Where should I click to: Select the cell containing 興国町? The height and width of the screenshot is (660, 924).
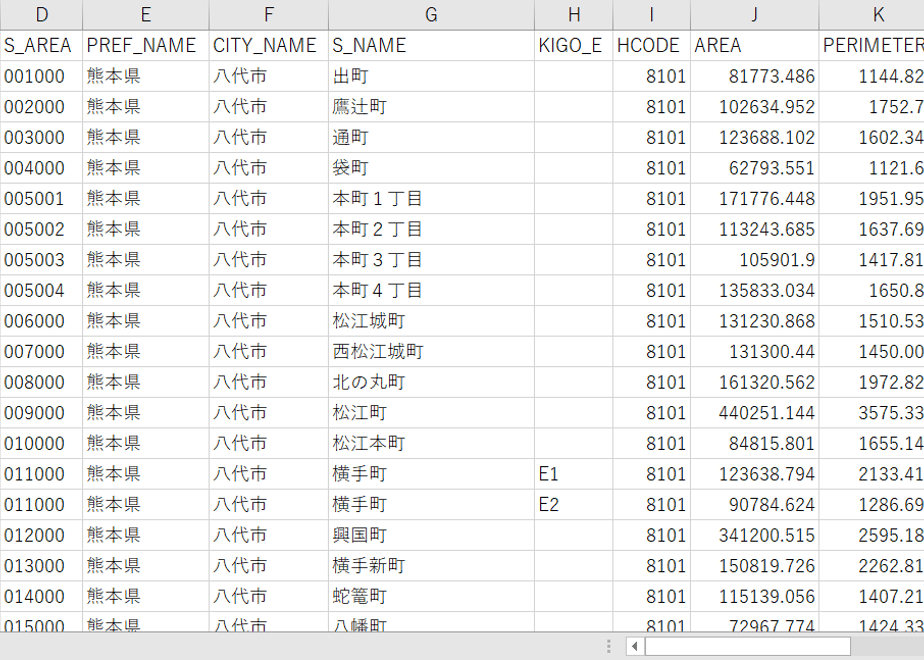click(431, 535)
